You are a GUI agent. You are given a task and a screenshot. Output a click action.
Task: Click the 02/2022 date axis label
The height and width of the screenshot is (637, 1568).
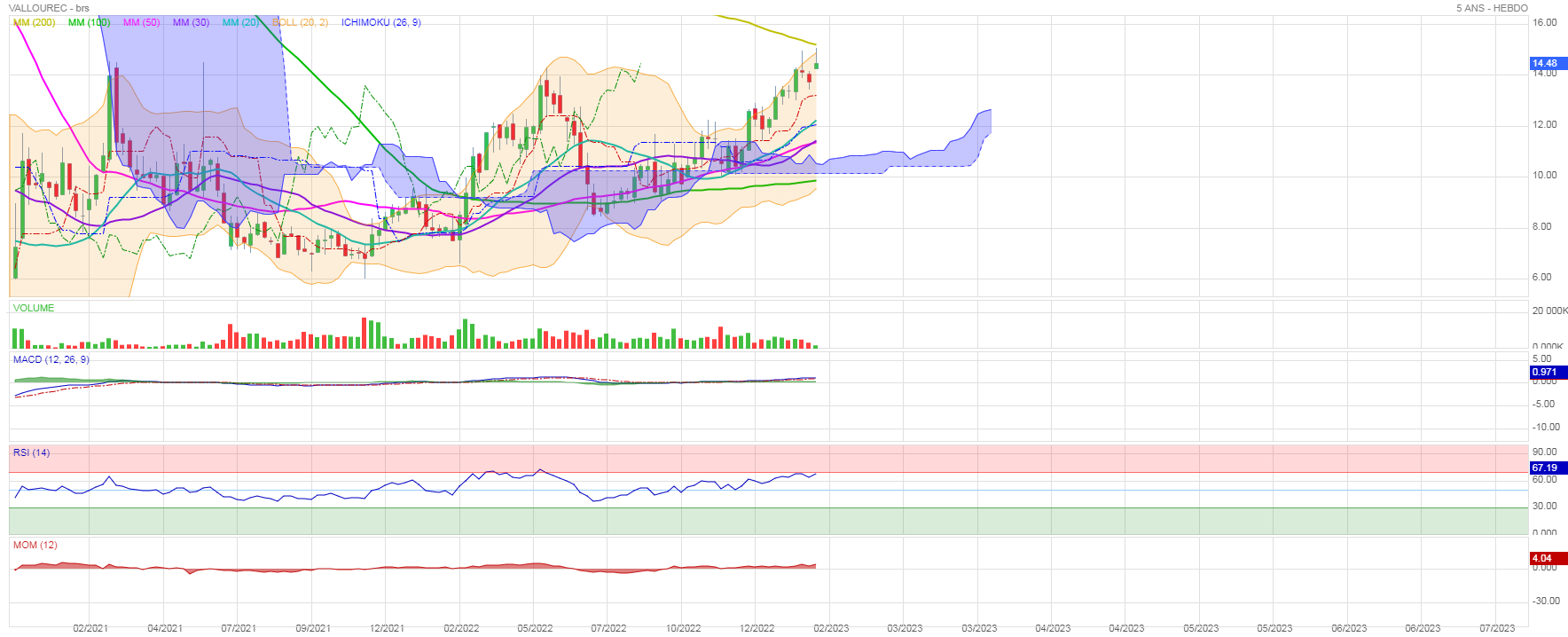(x=461, y=628)
